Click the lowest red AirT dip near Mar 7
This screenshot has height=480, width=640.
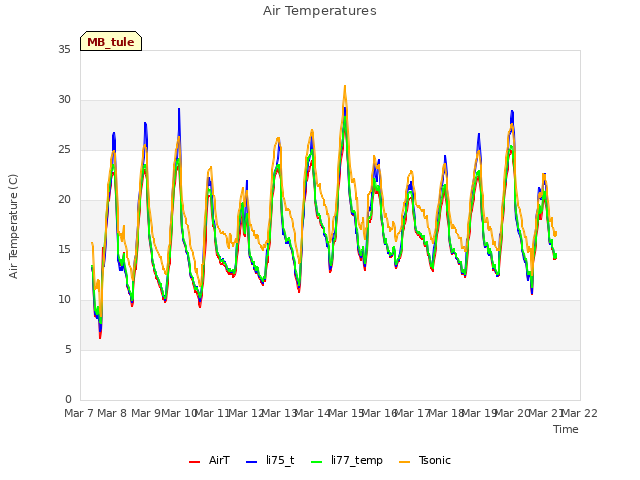click(x=100, y=338)
